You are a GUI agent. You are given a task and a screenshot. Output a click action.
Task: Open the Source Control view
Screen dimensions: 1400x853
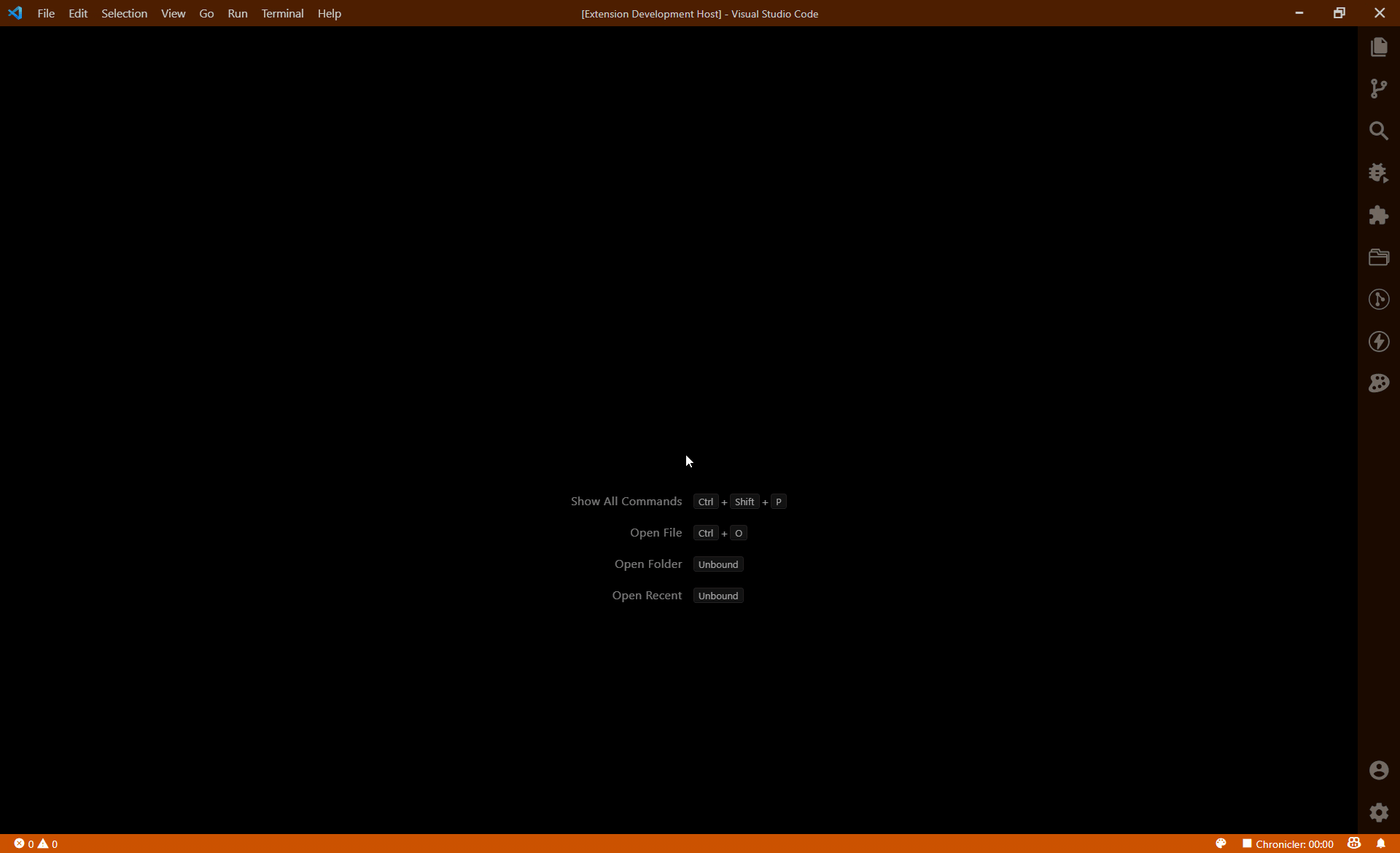point(1378,89)
